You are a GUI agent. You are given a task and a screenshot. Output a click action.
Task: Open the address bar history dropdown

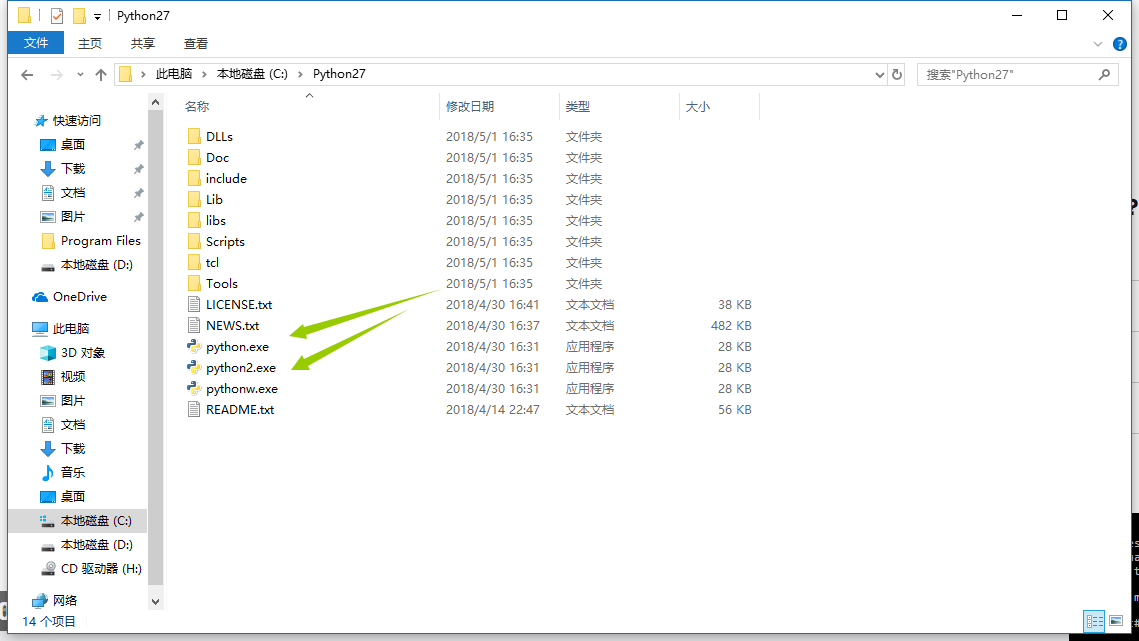pos(880,75)
